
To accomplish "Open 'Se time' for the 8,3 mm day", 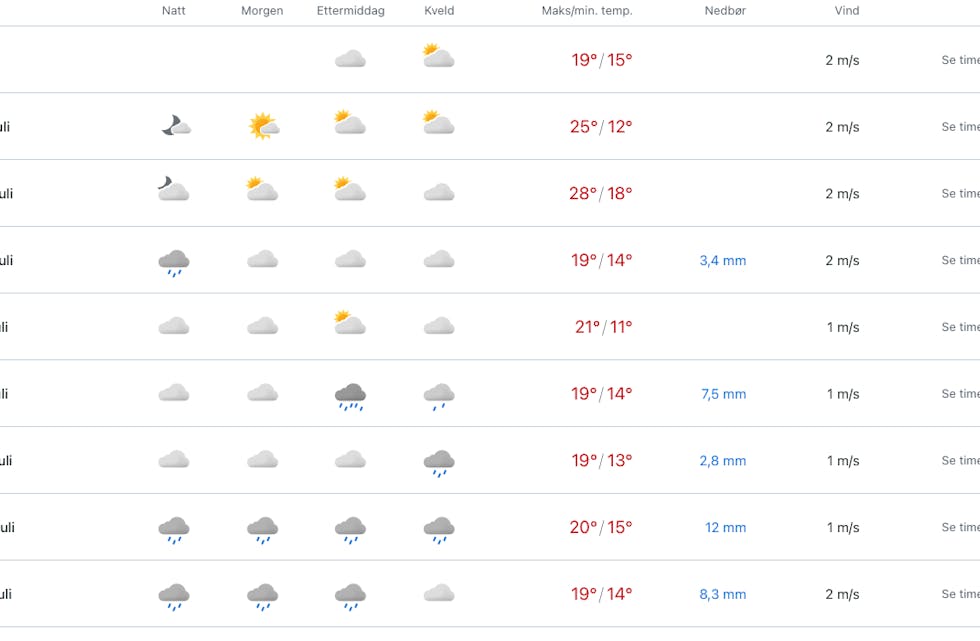I will pyautogui.click(x=961, y=594).
